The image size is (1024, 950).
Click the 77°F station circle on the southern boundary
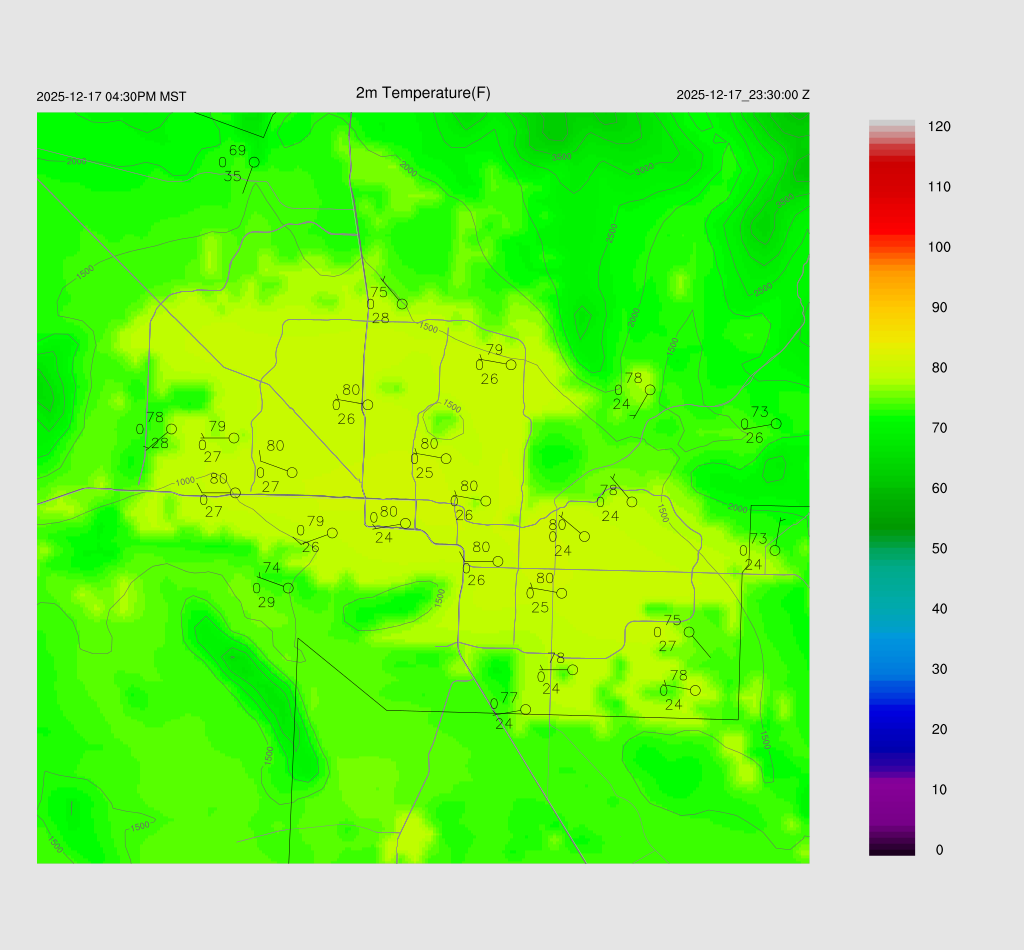[526, 710]
